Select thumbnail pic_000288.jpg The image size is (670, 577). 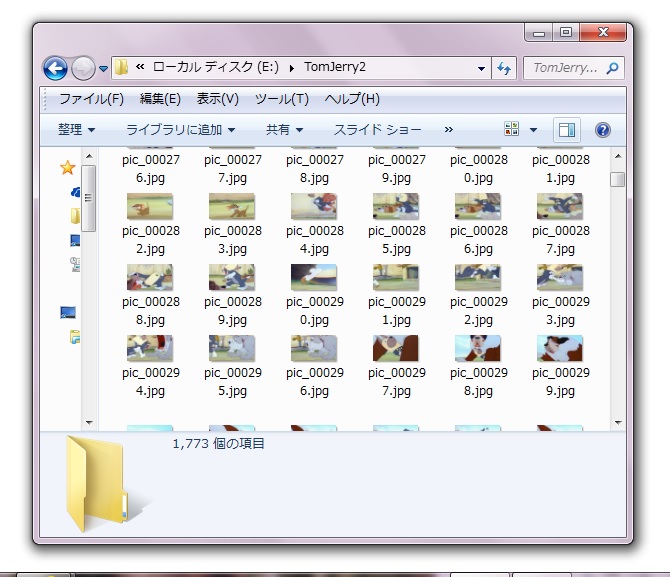click(x=150, y=277)
